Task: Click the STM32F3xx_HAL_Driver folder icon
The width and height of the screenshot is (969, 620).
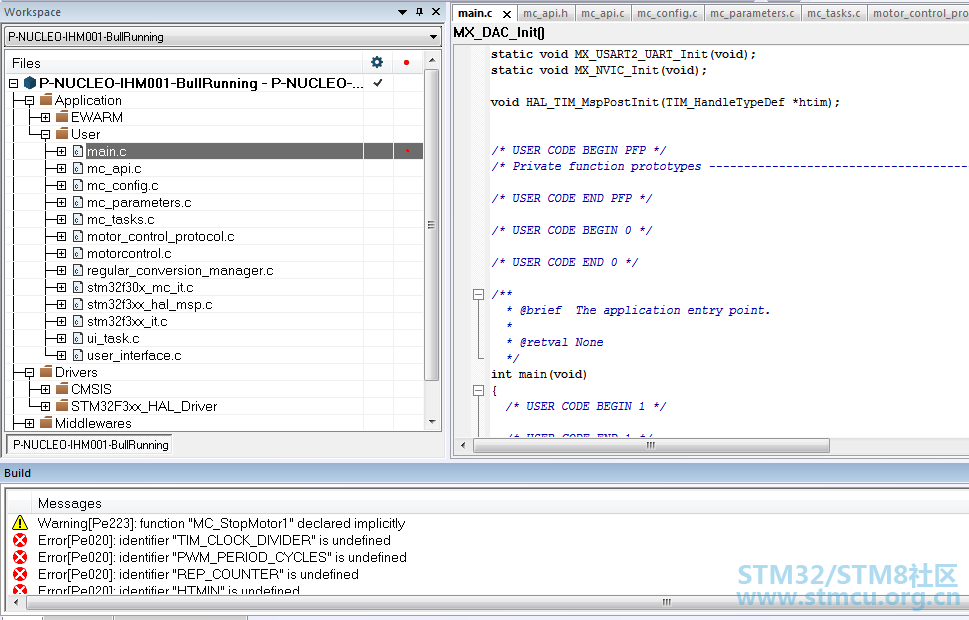Action: (x=62, y=406)
